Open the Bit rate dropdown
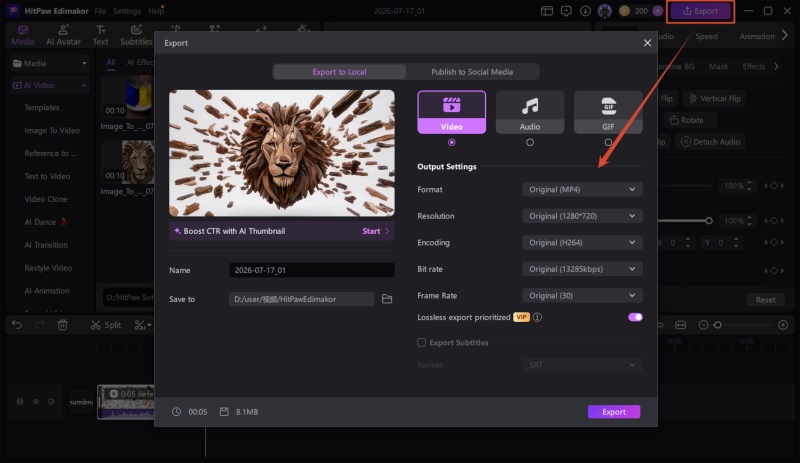The height and width of the screenshot is (463, 800). pos(582,269)
